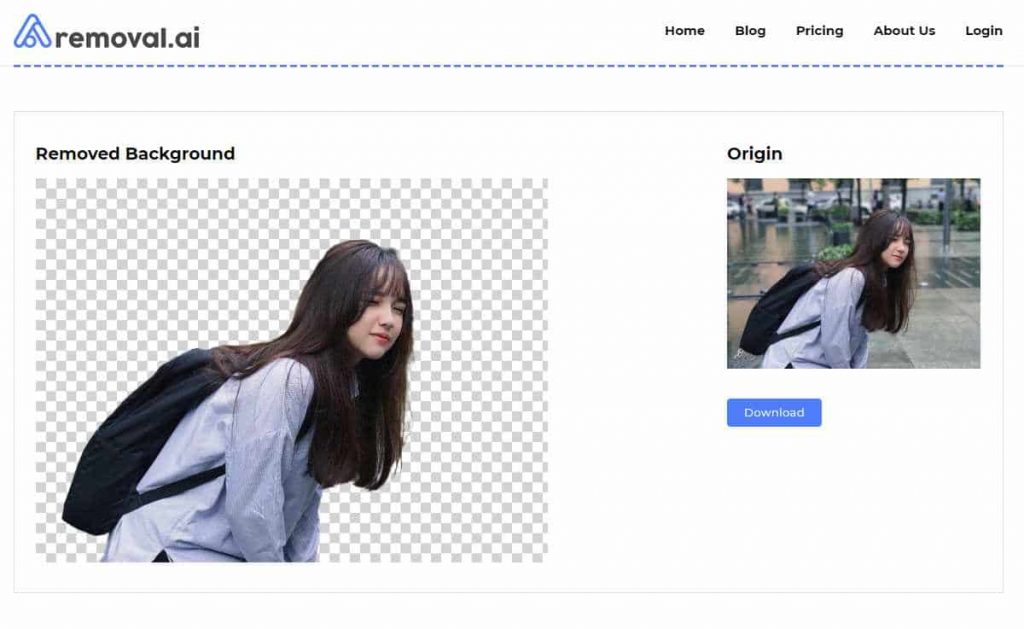Navigate to About Us
1024x629 pixels.
904,31
